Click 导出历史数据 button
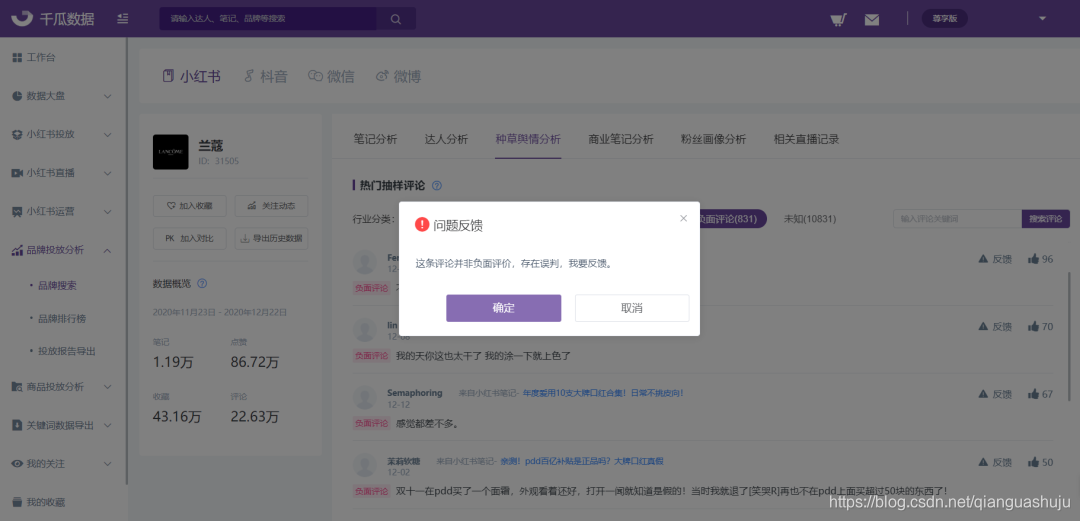Image resolution: width=1080 pixels, height=521 pixels. [271, 238]
